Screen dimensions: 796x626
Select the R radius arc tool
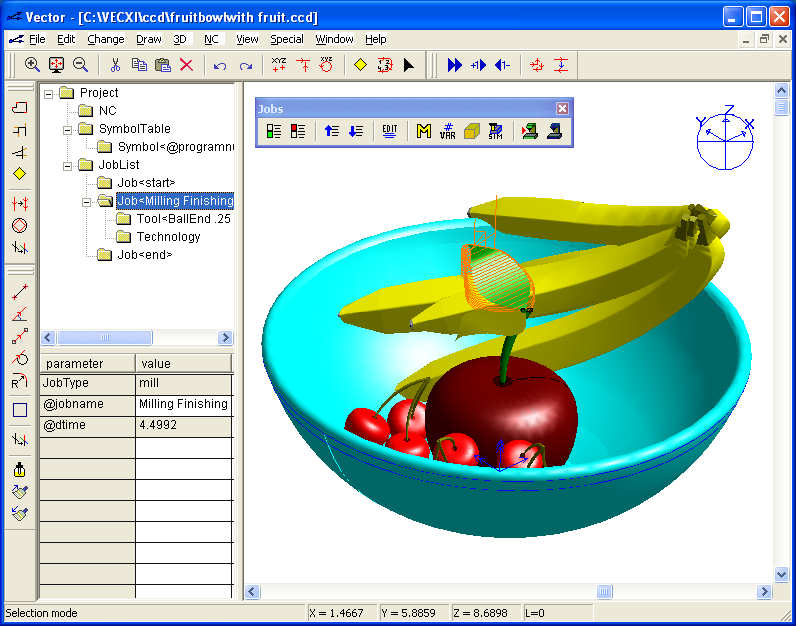point(19,381)
